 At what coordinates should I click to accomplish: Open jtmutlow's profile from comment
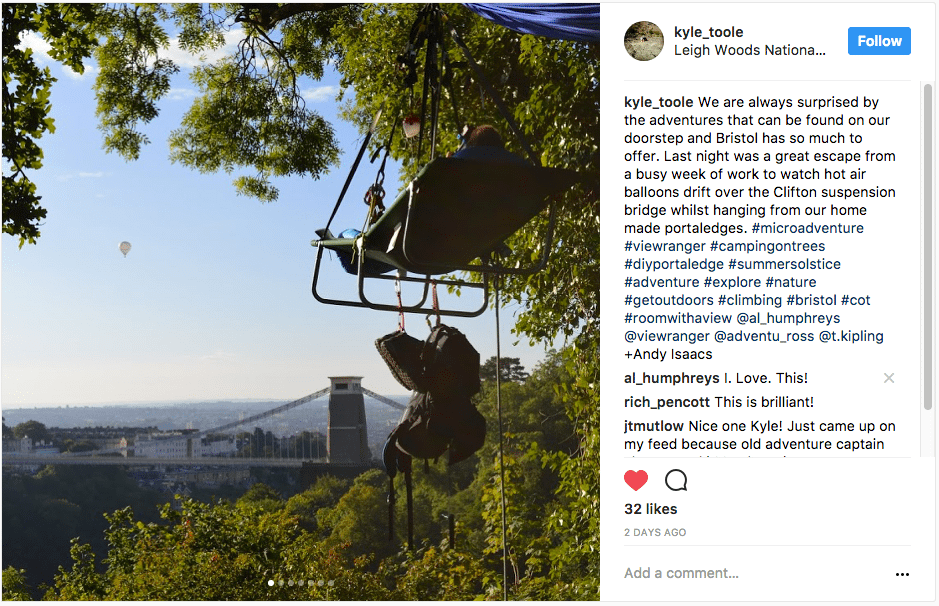click(654, 426)
